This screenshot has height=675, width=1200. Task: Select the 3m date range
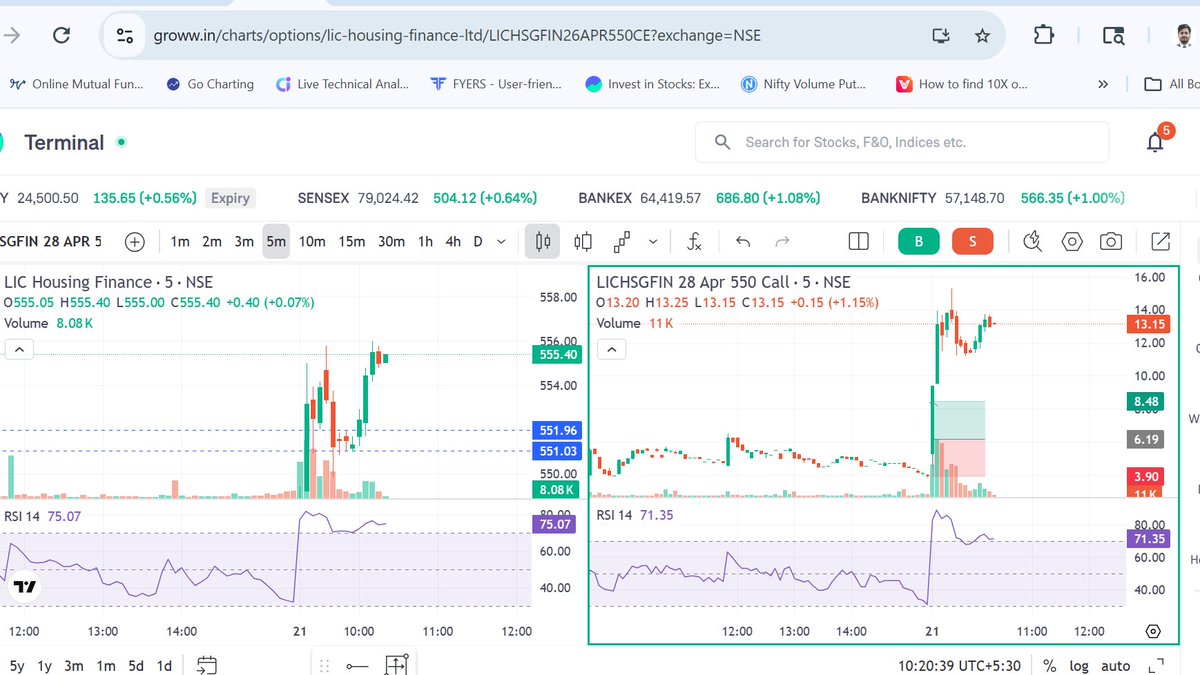(73, 666)
